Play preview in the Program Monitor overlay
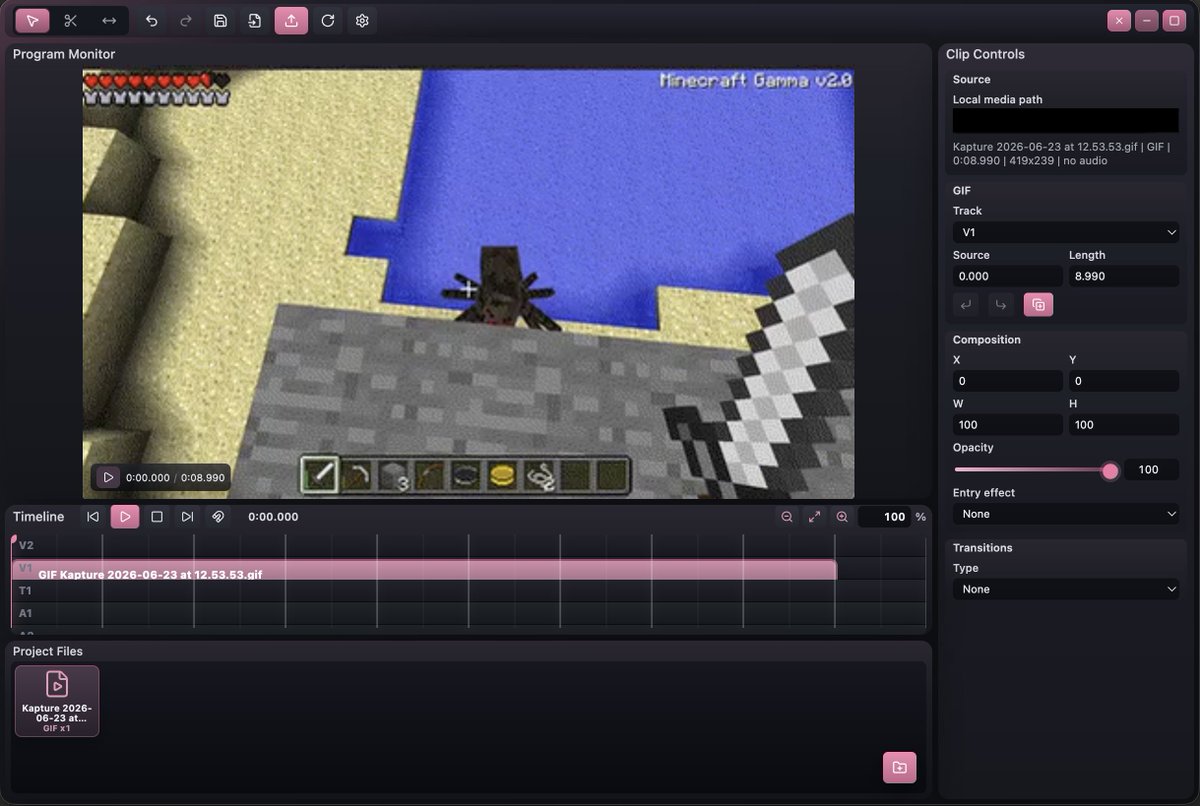Viewport: 1200px width, 806px height. 108,478
